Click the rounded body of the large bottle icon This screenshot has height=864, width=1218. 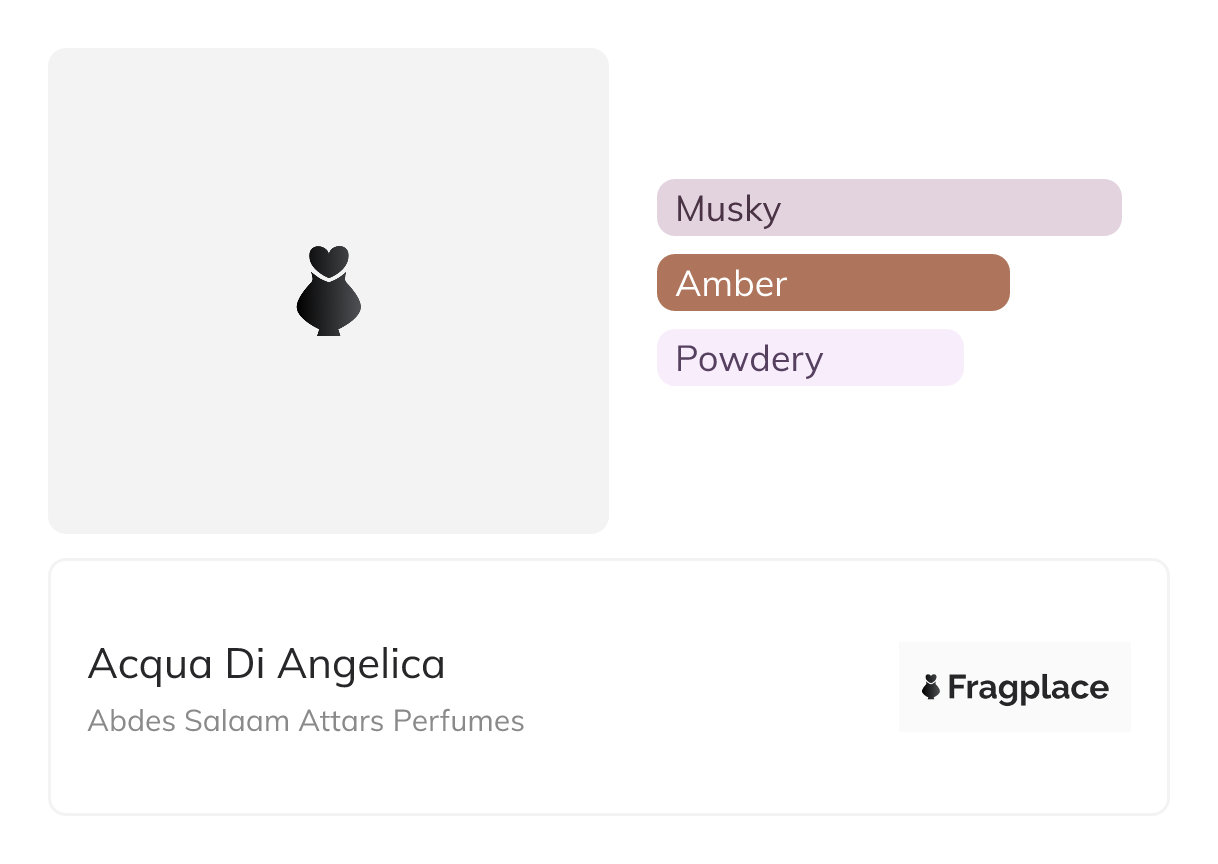328,306
